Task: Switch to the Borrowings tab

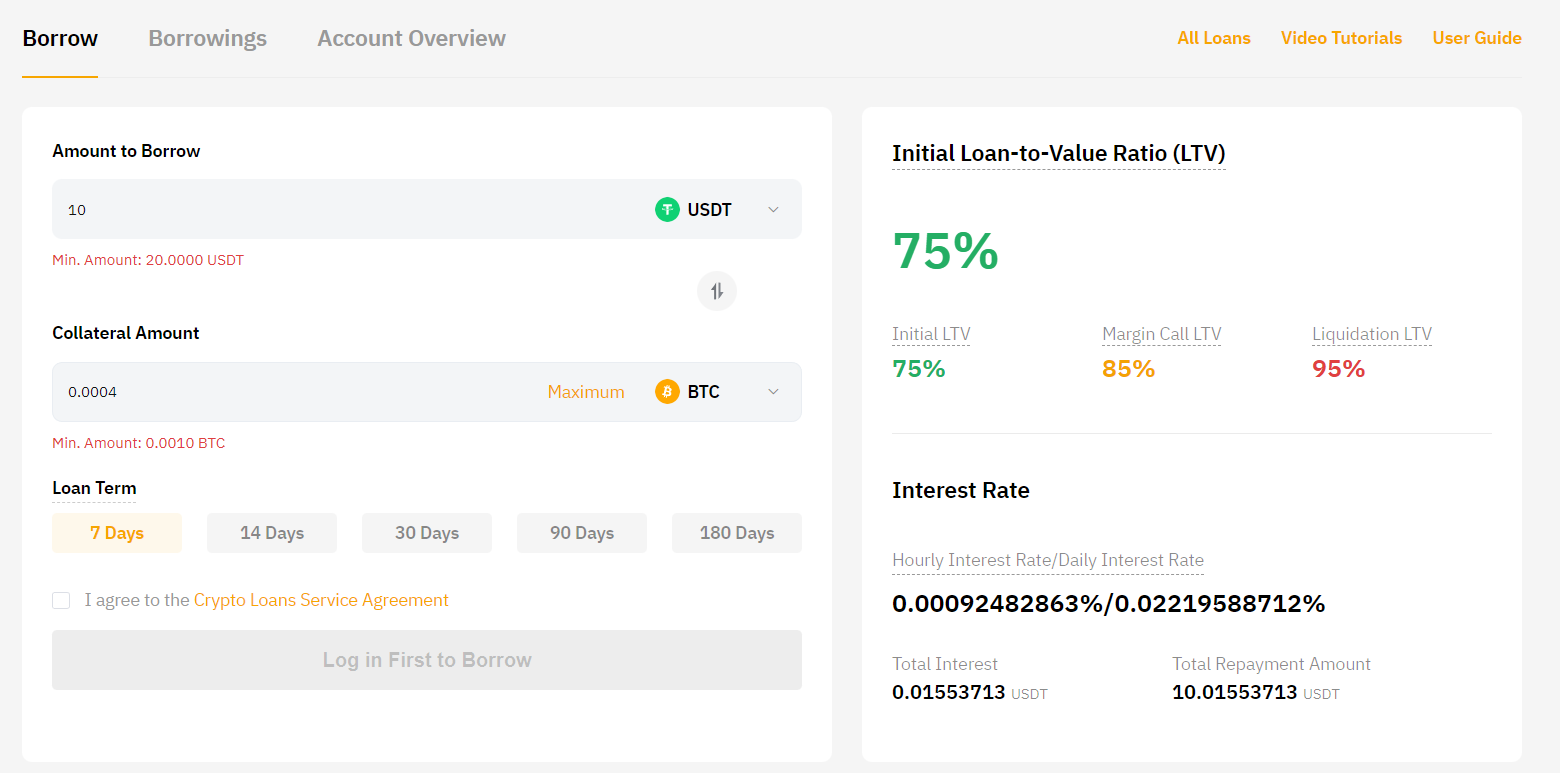Action: pyautogui.click(x=208, y=38)
